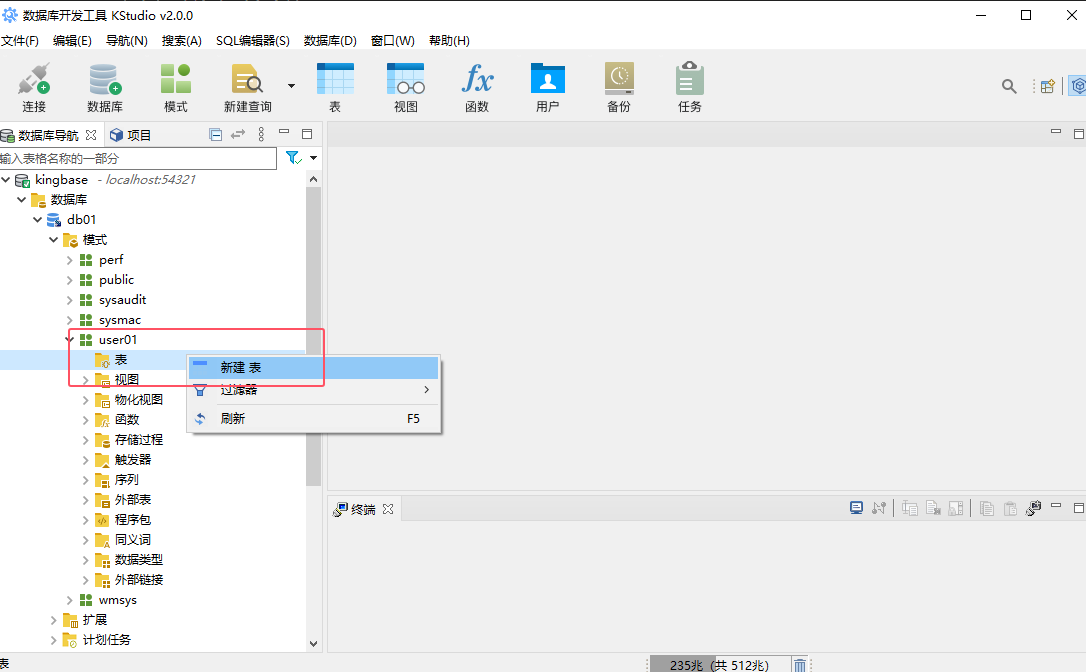Click the 函数 (Function) fx icon

tap(477, 87)
